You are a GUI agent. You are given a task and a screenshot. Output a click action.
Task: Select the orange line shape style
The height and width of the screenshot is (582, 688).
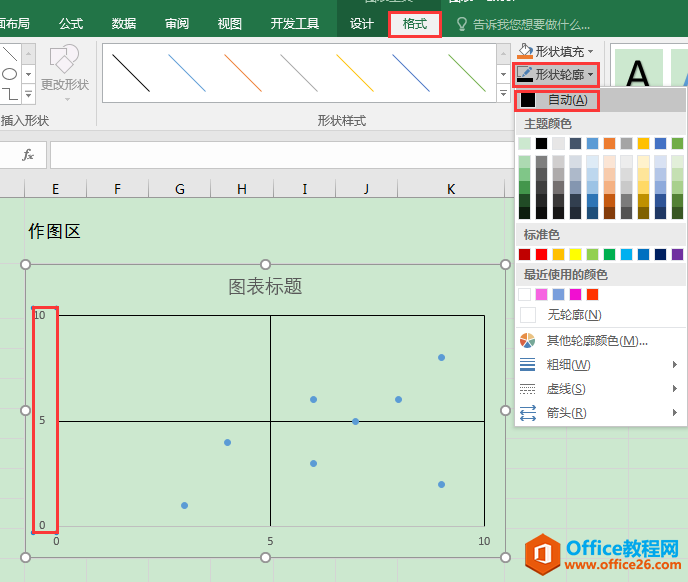coord(243,73)
